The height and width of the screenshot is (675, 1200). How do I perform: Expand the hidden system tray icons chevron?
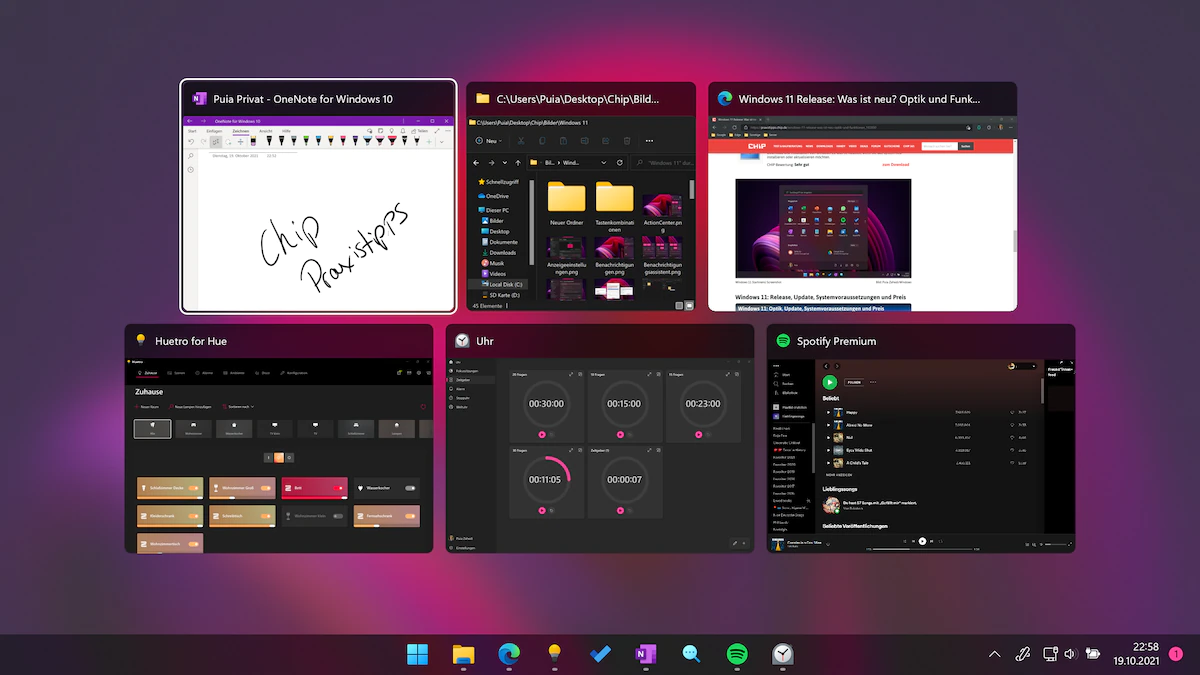click(994, 654)
